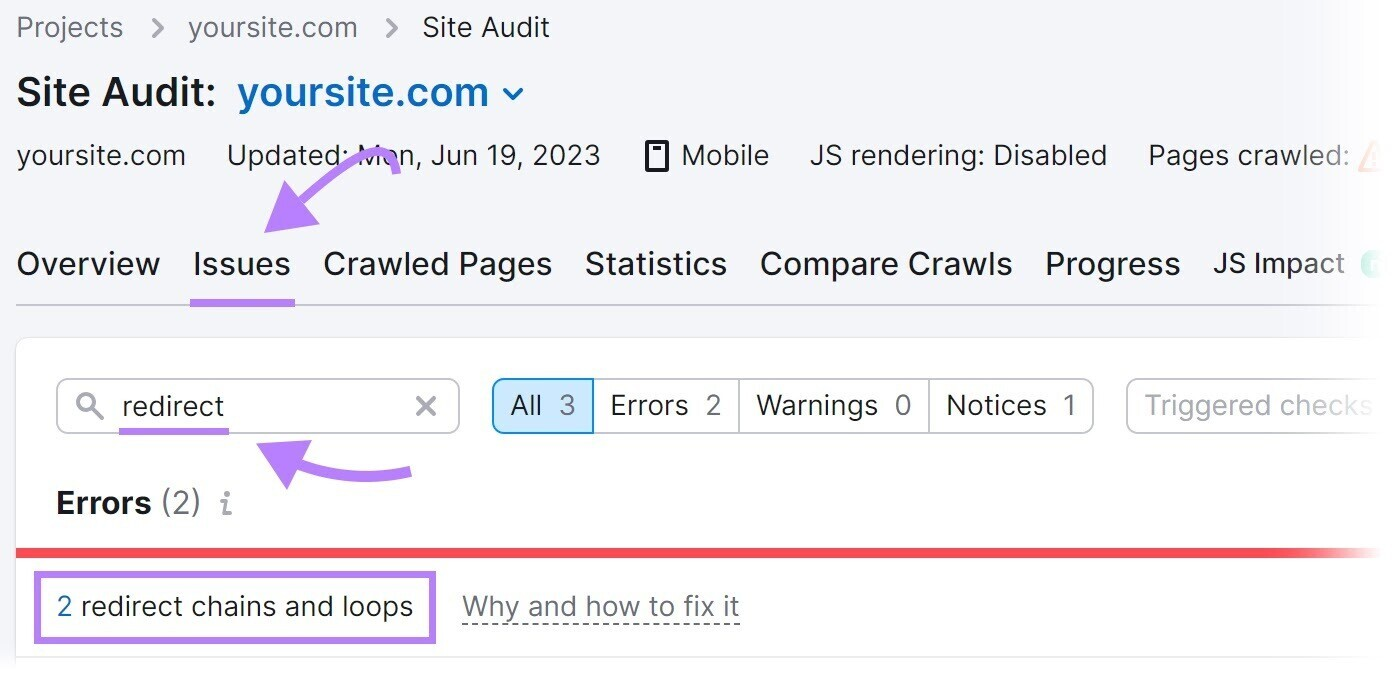This screenshot has width=1393, height=675.
Task: Clear the redirect search using the X icon
Action: pyautogui.click(x=426, y=405)
